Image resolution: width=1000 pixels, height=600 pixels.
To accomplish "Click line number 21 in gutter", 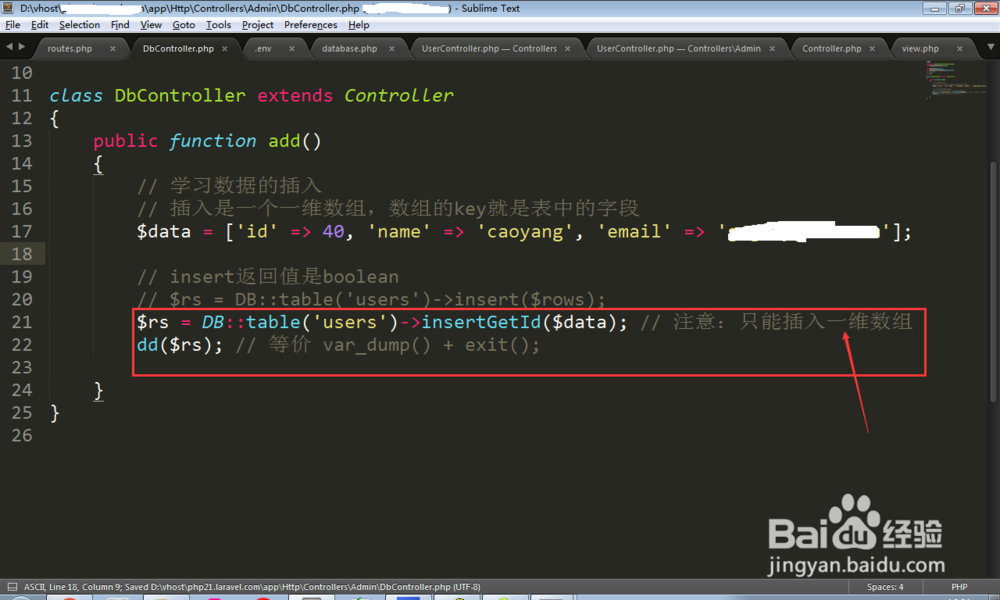I will (22, 322).
